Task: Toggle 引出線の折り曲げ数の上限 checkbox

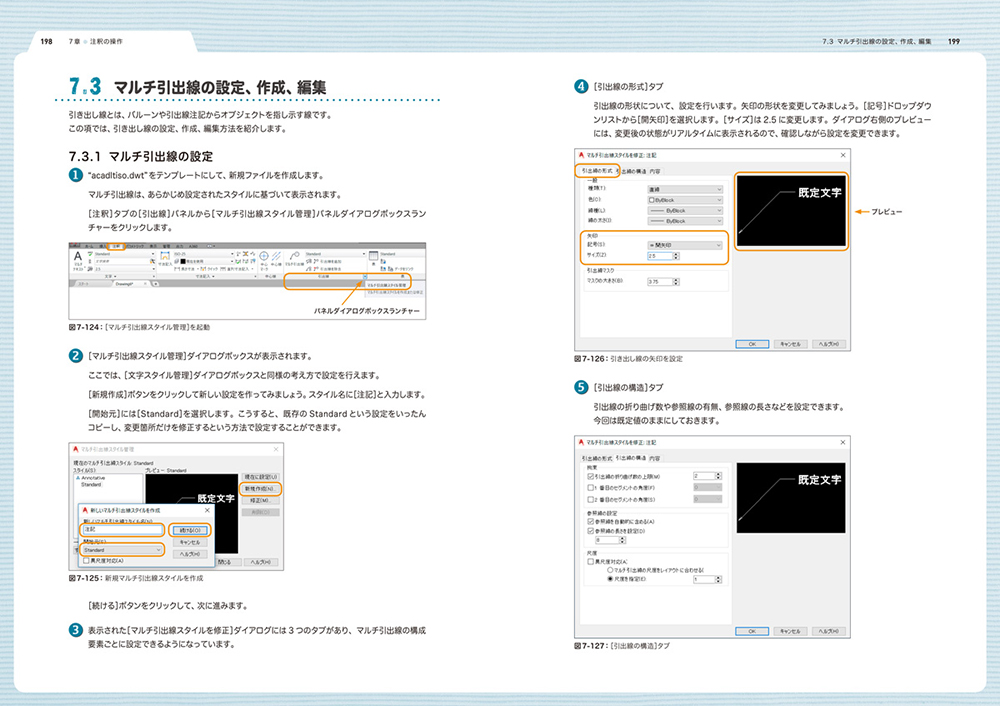Action: point(591,476)
